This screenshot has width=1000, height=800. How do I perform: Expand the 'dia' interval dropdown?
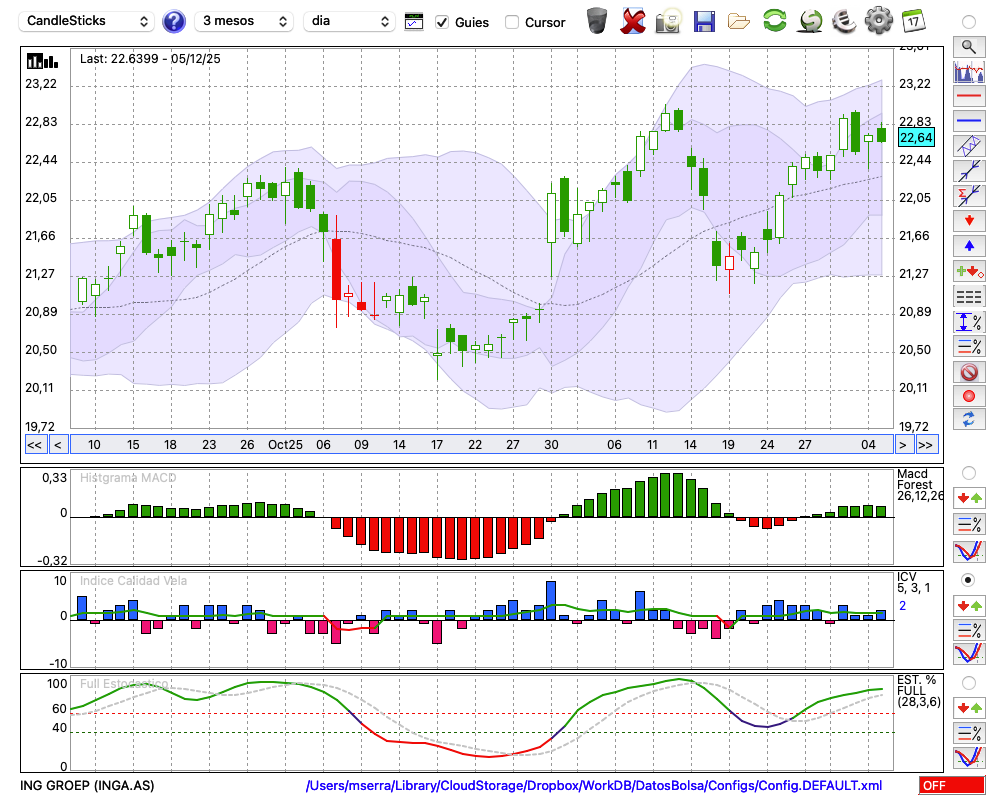pyautogui.click(x=350, y=21)
